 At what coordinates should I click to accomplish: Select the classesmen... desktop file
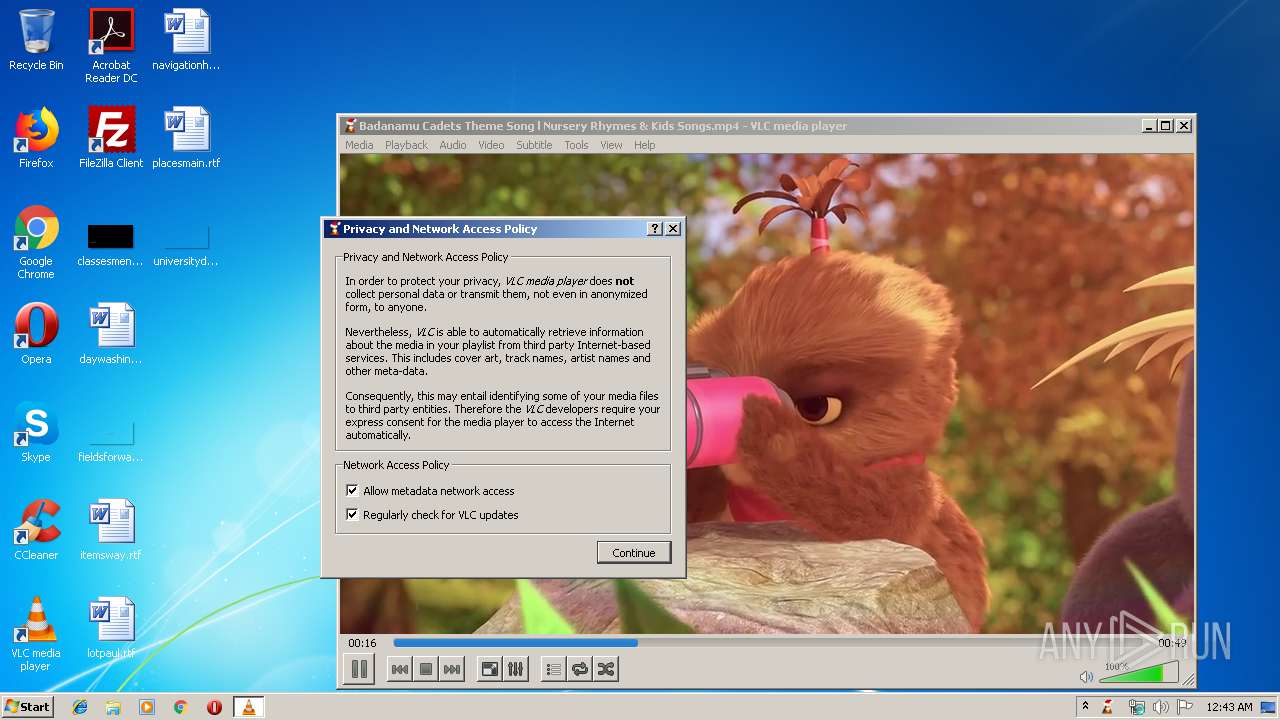(x=110, y=244)
